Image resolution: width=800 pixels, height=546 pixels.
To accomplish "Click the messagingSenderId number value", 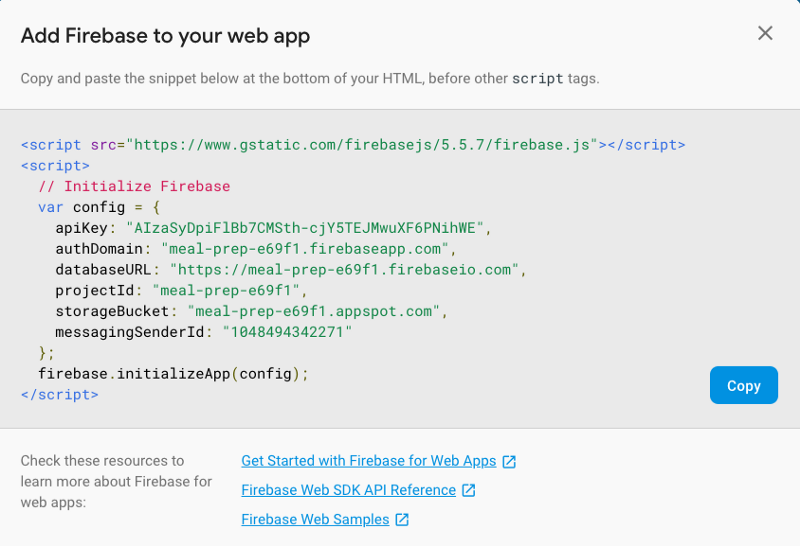I will pyautogui.click(x=288, y=332).
